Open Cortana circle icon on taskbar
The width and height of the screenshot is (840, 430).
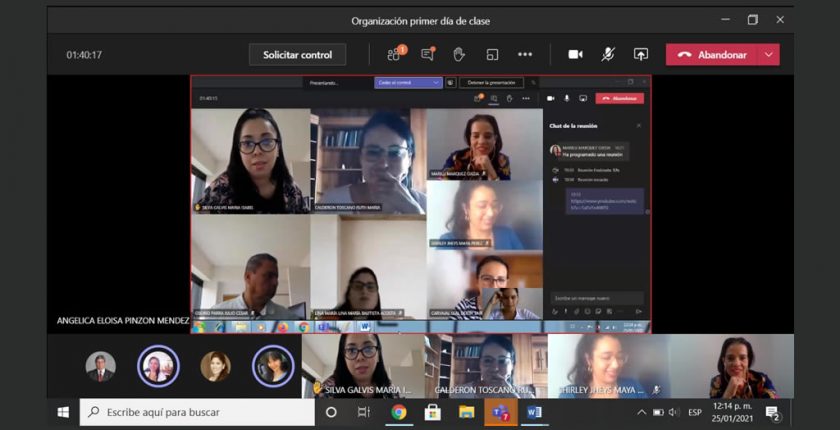(331, 412)
